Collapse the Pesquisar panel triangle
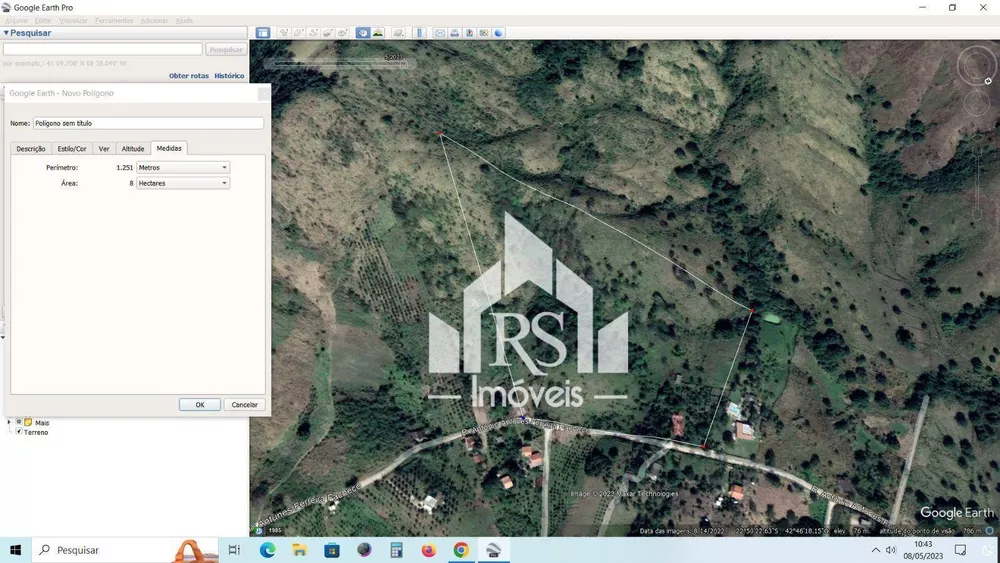The width and height of the screenshot is (1000, 563). (x=6, y=33)
